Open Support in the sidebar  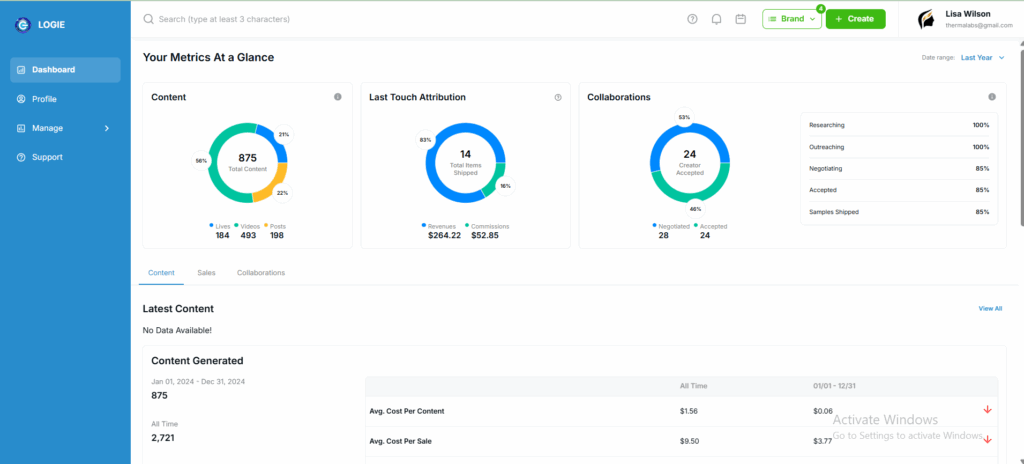(47, 157)
